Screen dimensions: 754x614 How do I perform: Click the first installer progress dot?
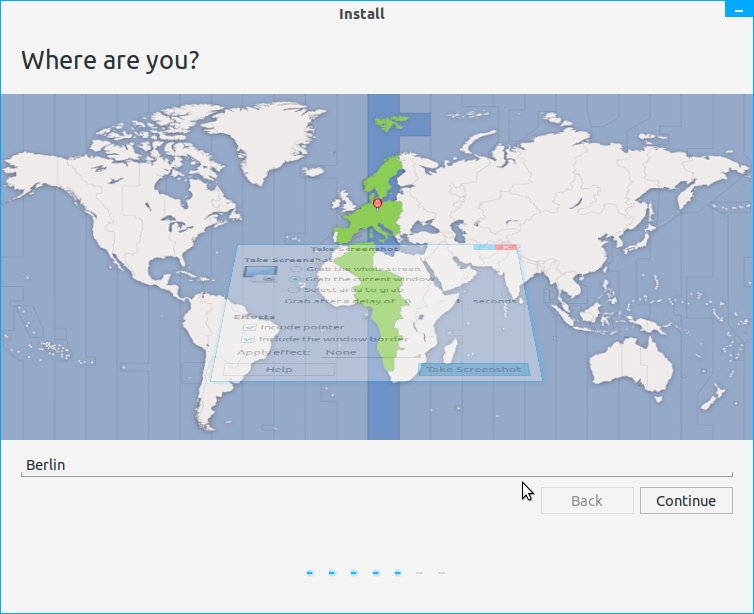tap(310, 573)
